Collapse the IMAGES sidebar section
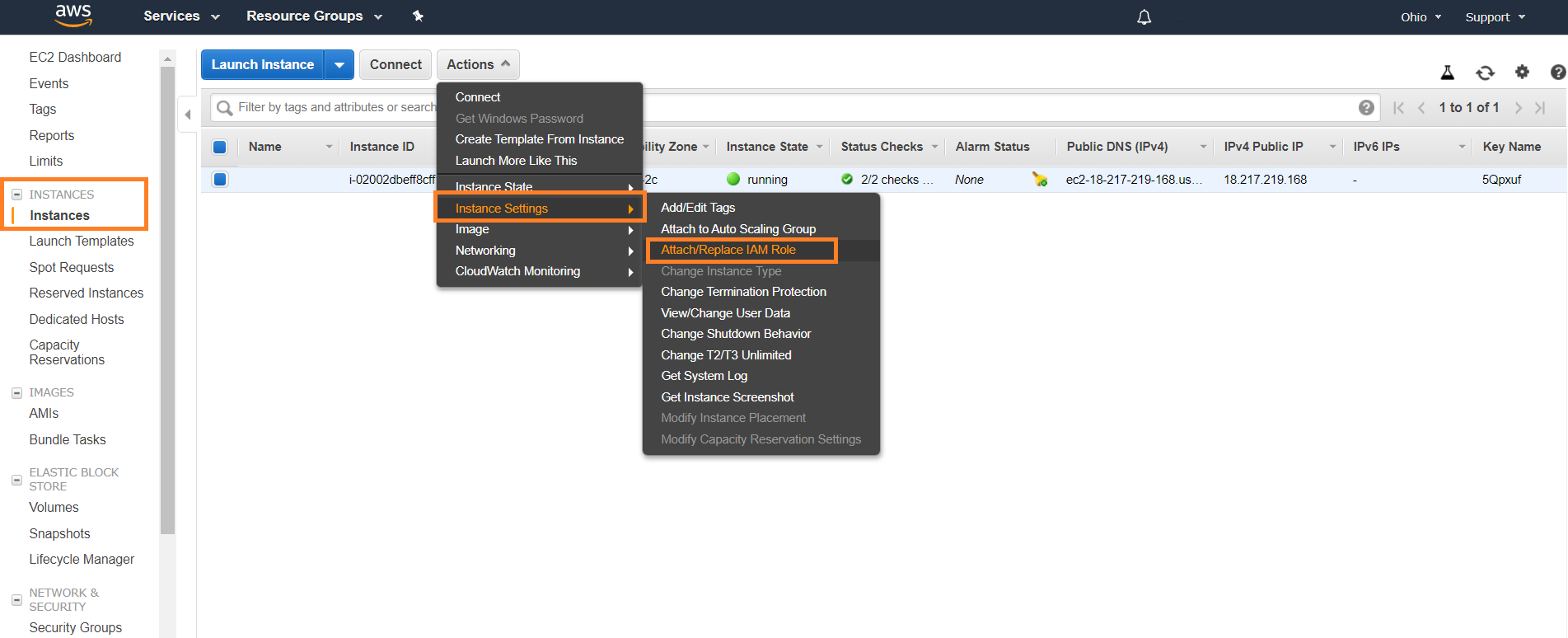 [16, 393]
